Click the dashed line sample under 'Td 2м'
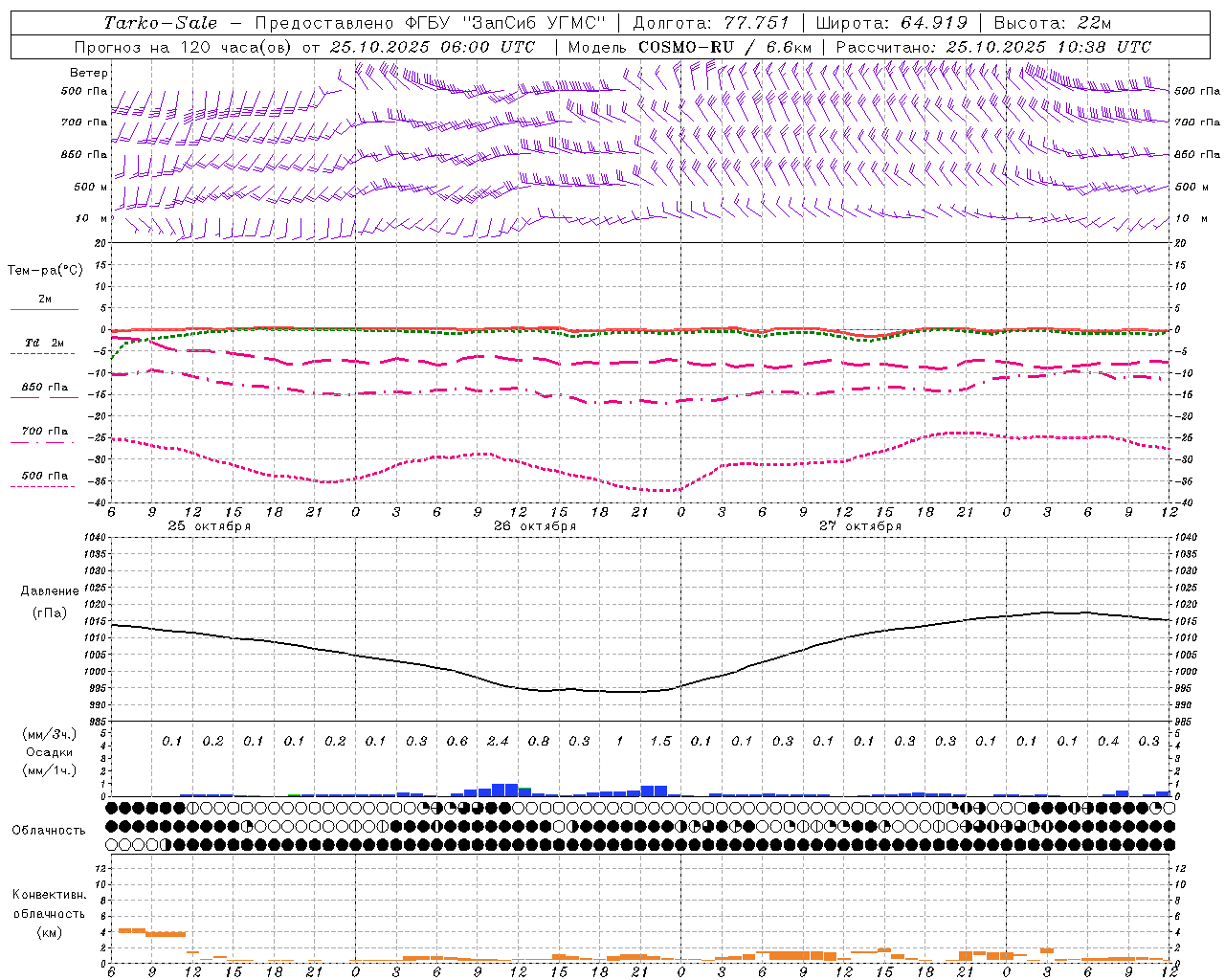1225x980 pixels. 43,353
